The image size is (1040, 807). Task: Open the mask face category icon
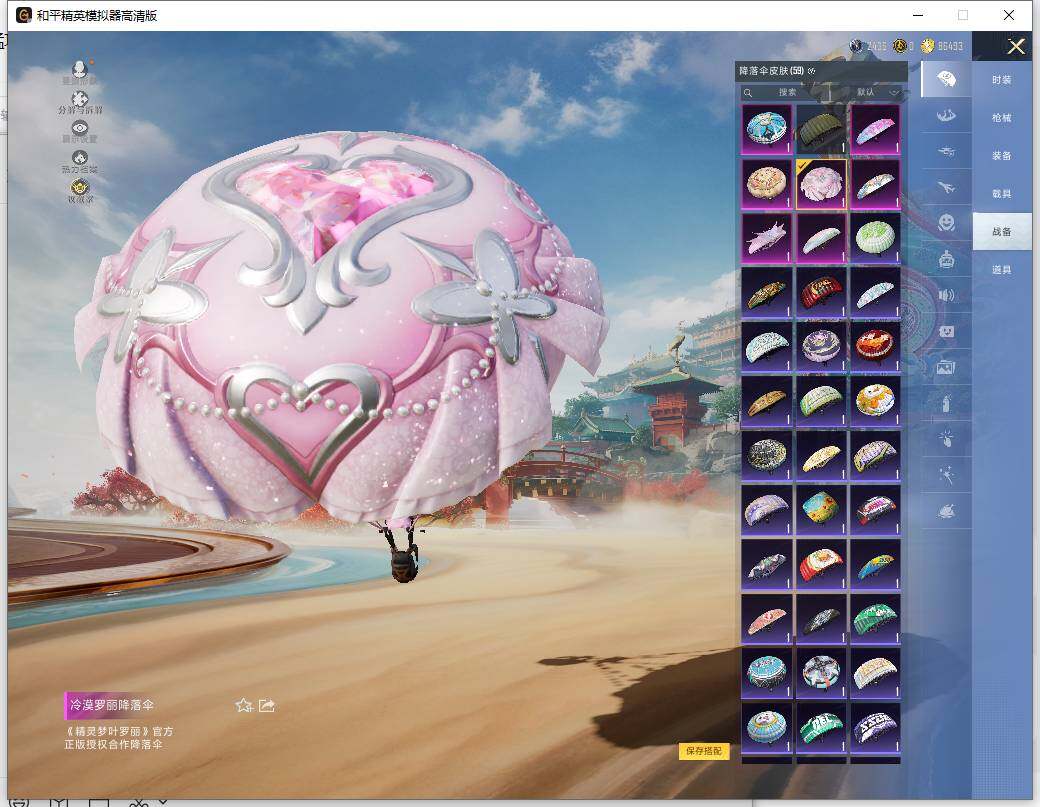pos(946,331)
